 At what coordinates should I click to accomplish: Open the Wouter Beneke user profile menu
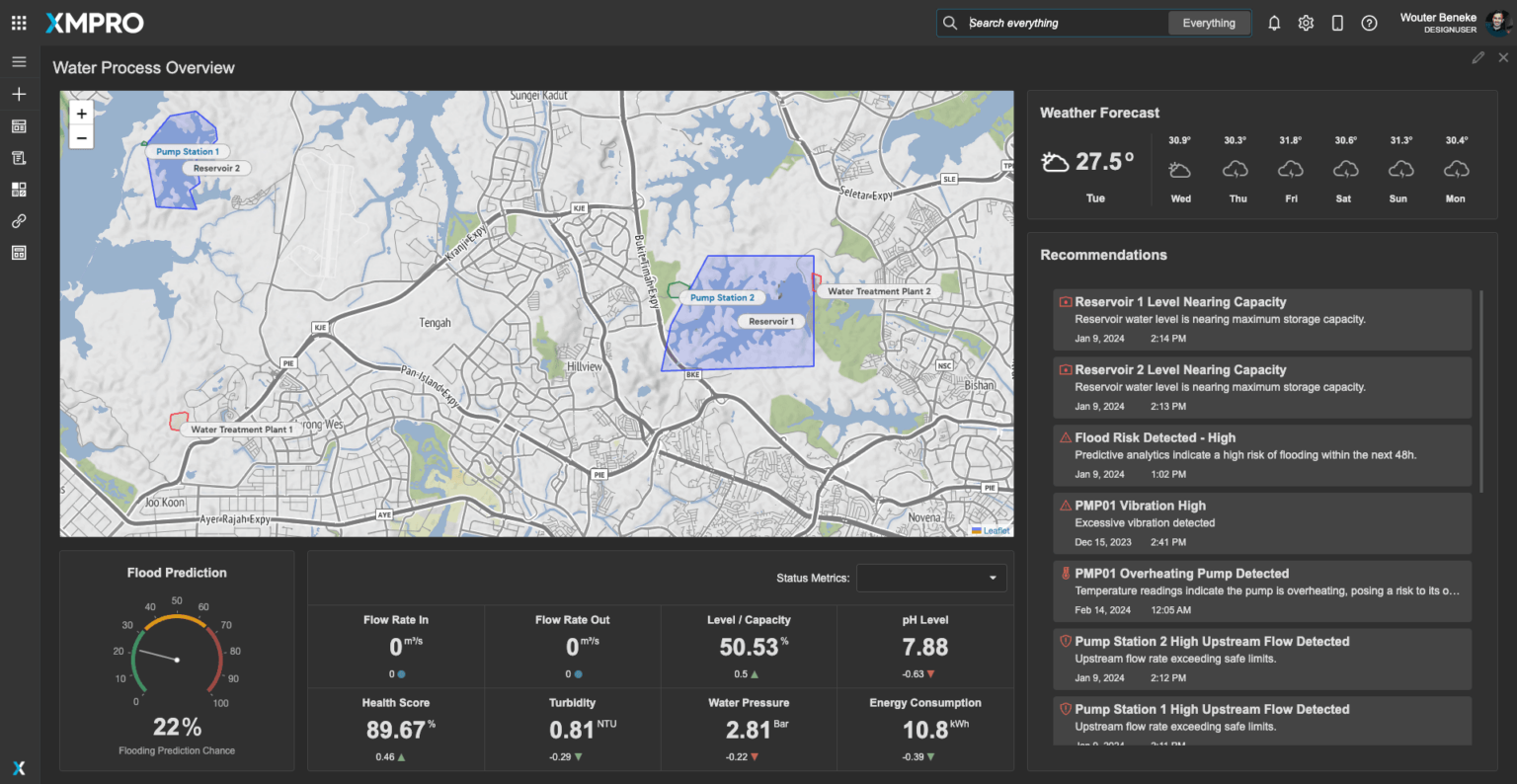click(1453, 23)
